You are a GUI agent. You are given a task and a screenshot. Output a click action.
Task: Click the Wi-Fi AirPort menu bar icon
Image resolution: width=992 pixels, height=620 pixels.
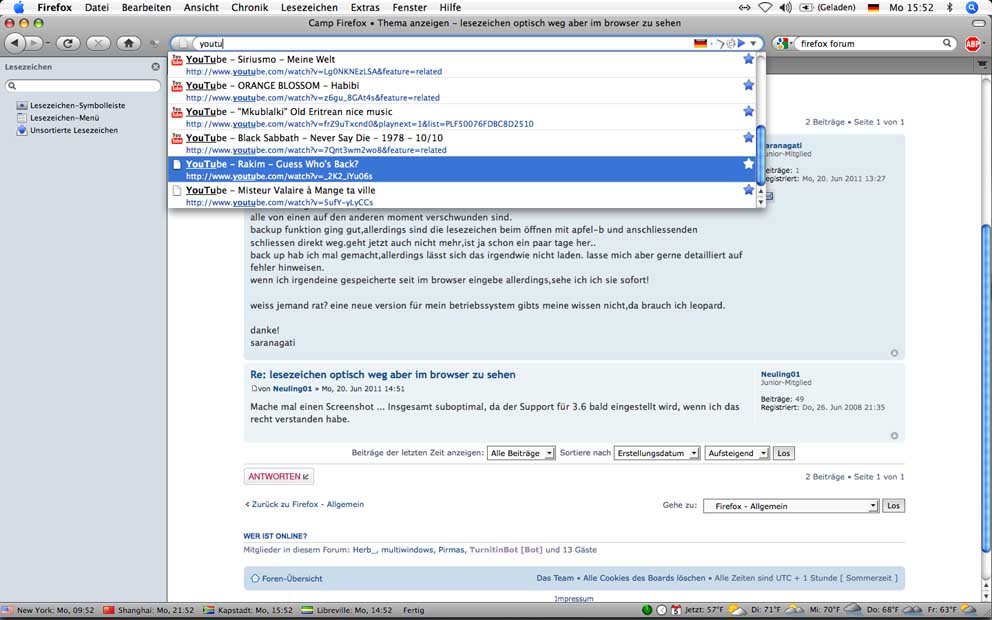pyautogui.click(x=765, y=8)
